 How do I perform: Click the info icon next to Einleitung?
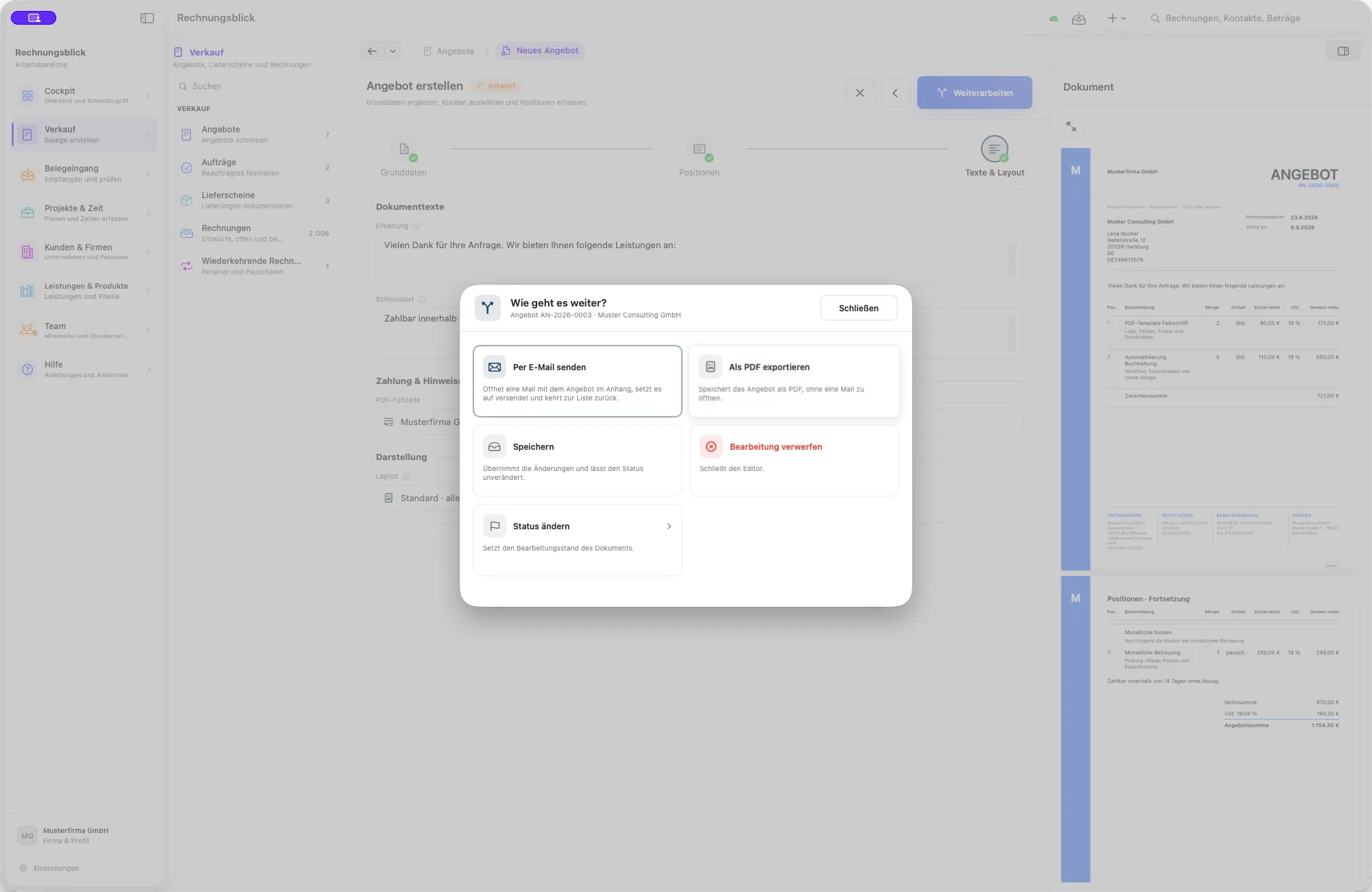[416, 226]
